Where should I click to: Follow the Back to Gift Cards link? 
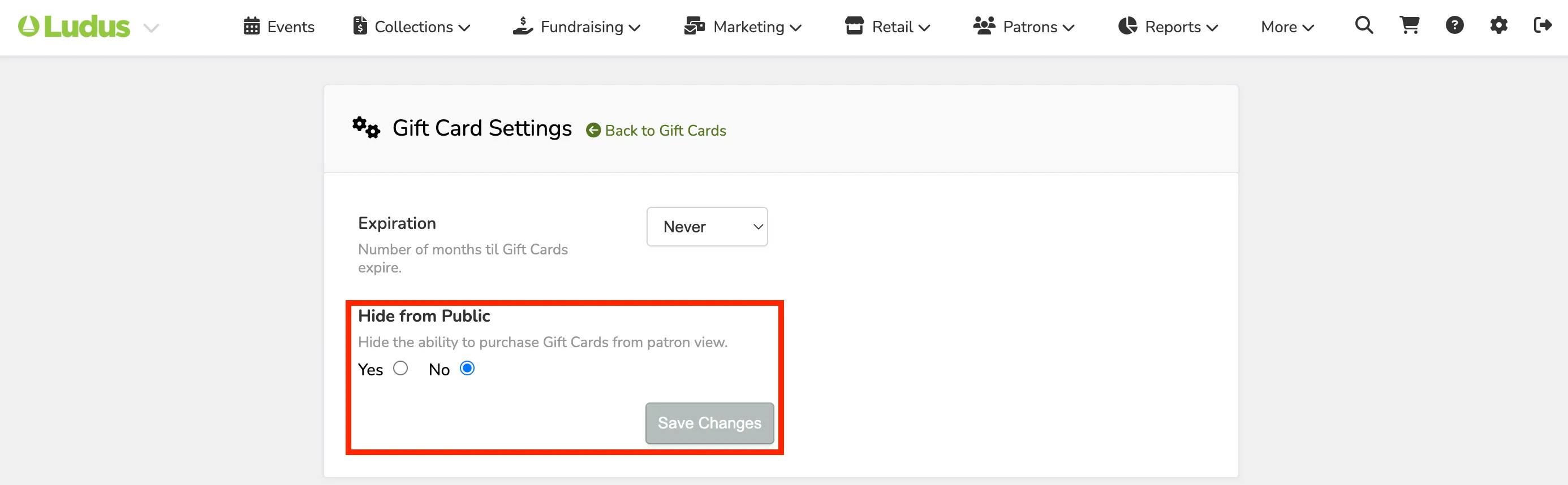coord(665,130)
